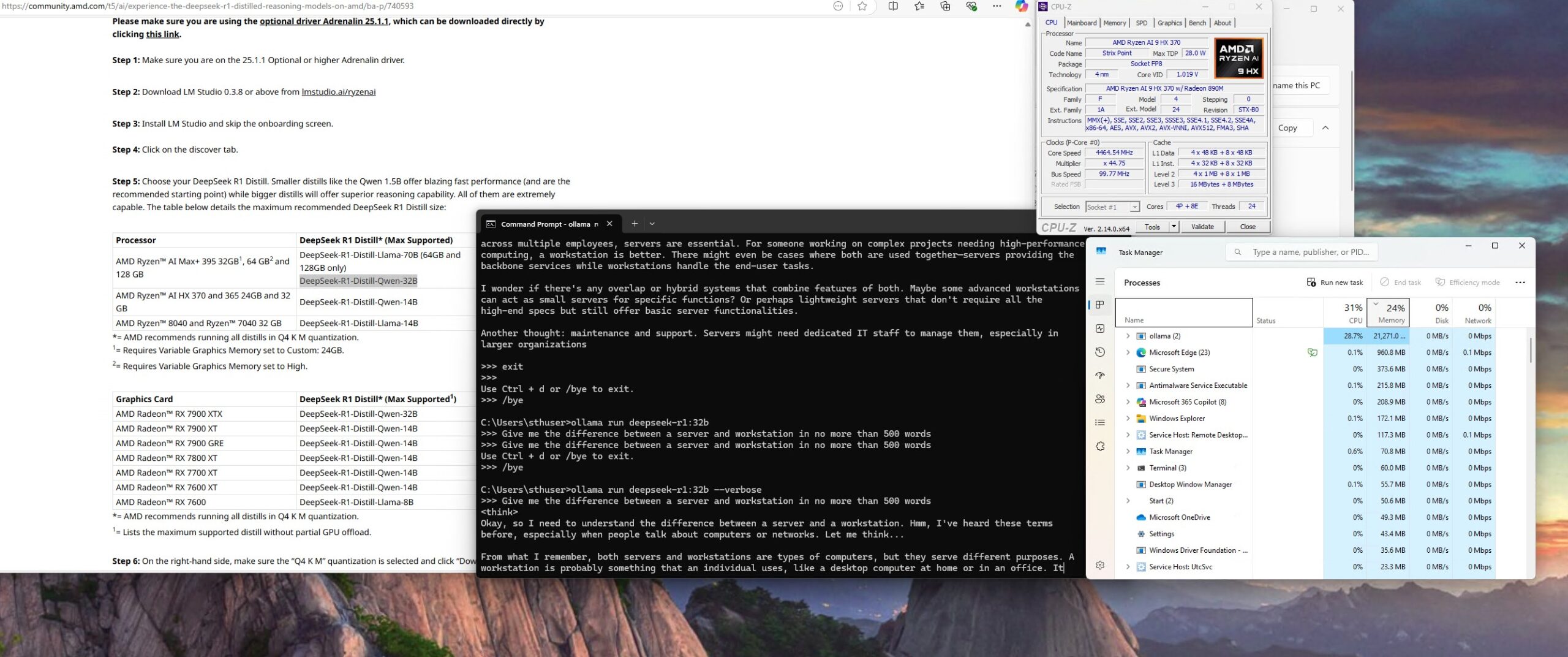The image size is (1568, 657).
Task: Open Details list icon in Task Manager sidebar
Action: [x=1100, y=422]
